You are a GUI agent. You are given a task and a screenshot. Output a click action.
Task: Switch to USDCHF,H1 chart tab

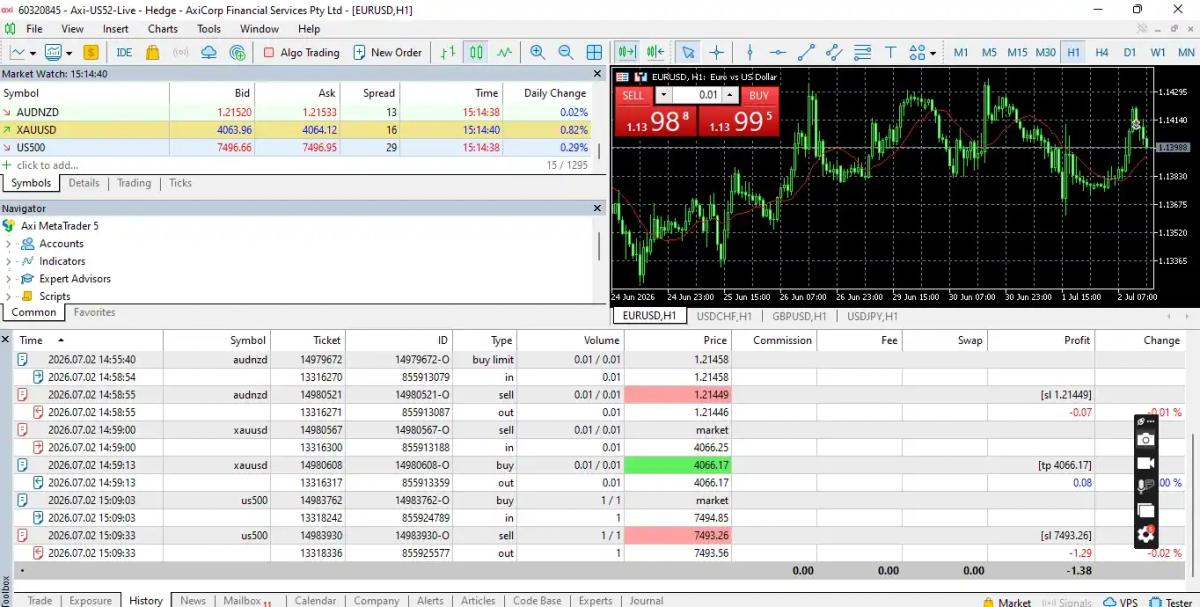tap(726, 316)
